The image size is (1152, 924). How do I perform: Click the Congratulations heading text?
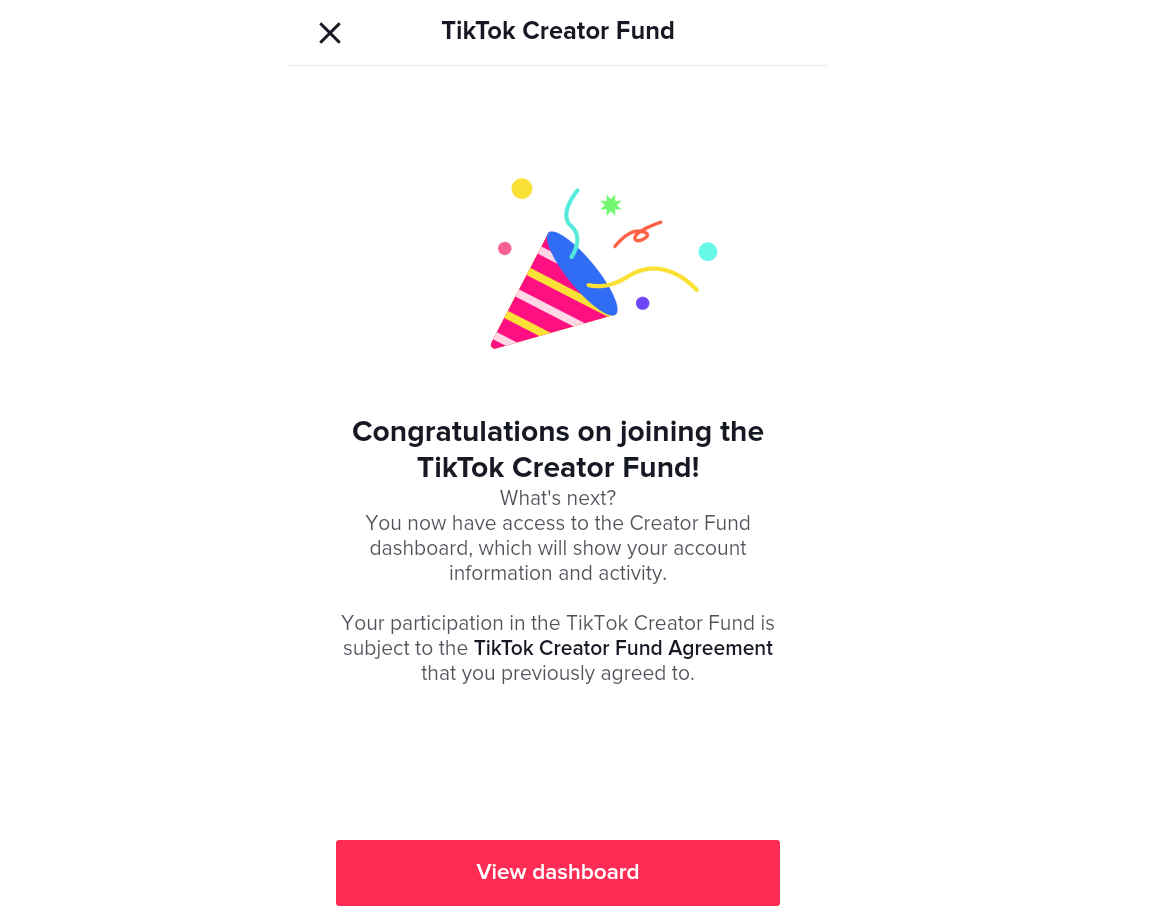point(558,449)
